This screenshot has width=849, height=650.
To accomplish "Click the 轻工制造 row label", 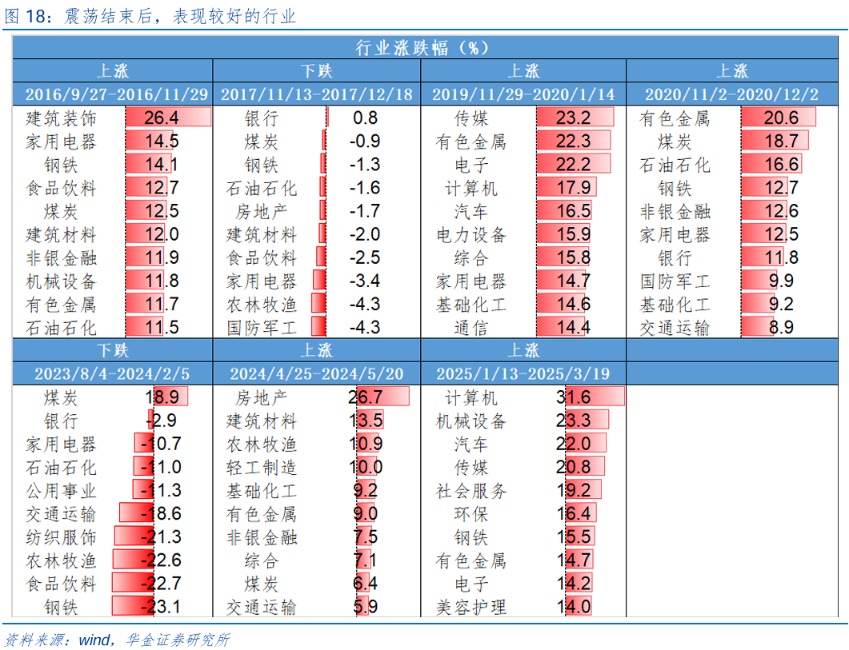I will click(x=261, y=467).
